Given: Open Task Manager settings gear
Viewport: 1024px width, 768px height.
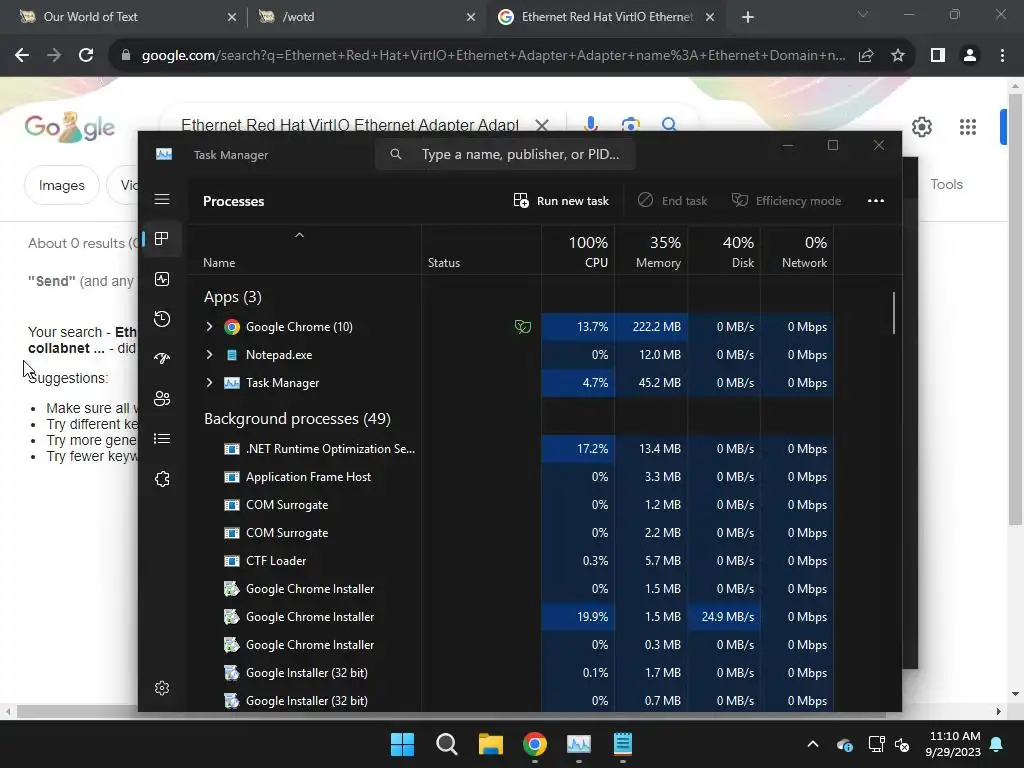Looking at the screenshot, I should [162, 688].
